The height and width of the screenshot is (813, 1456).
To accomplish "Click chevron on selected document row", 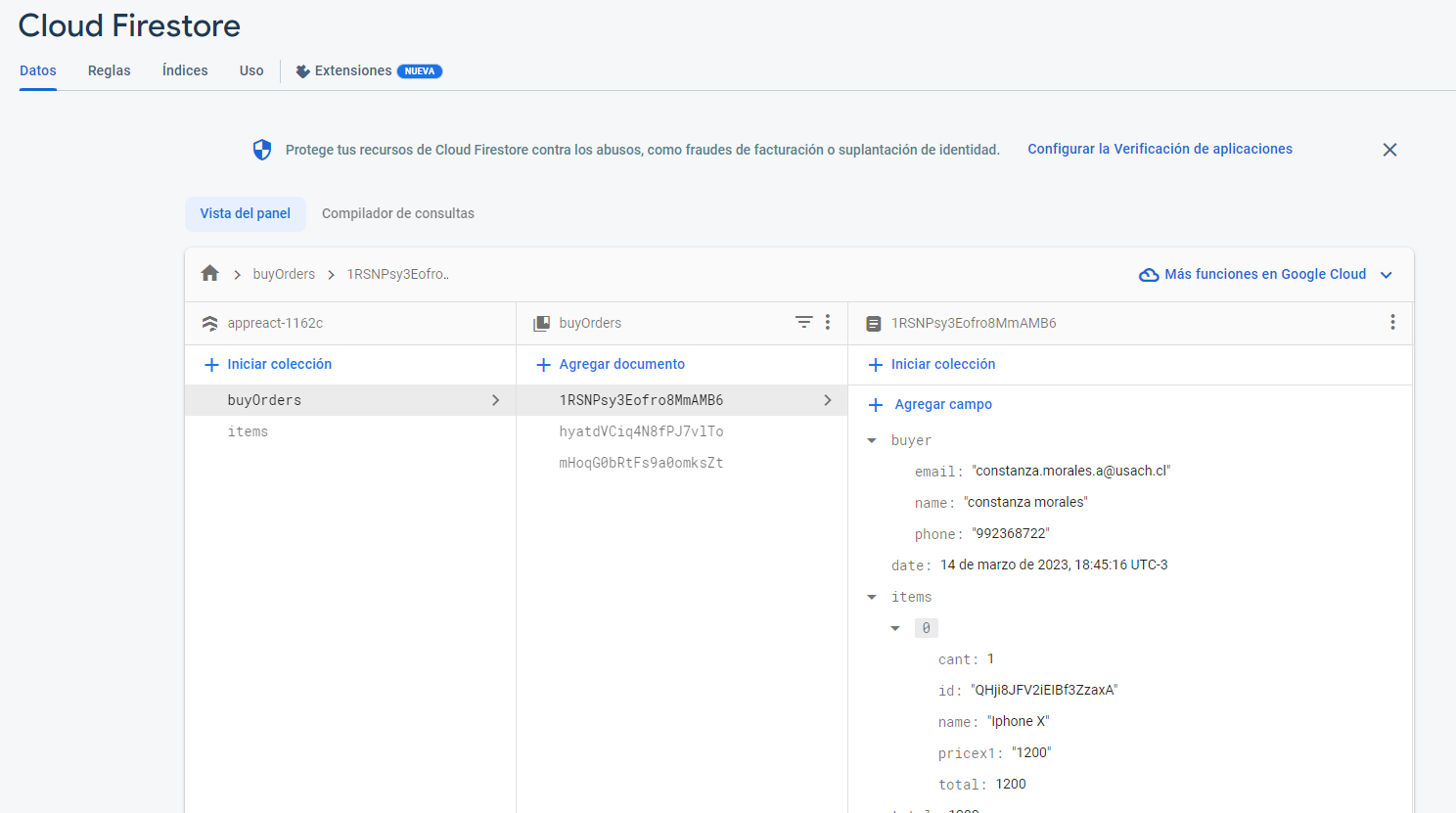I will tap(828, 400).
